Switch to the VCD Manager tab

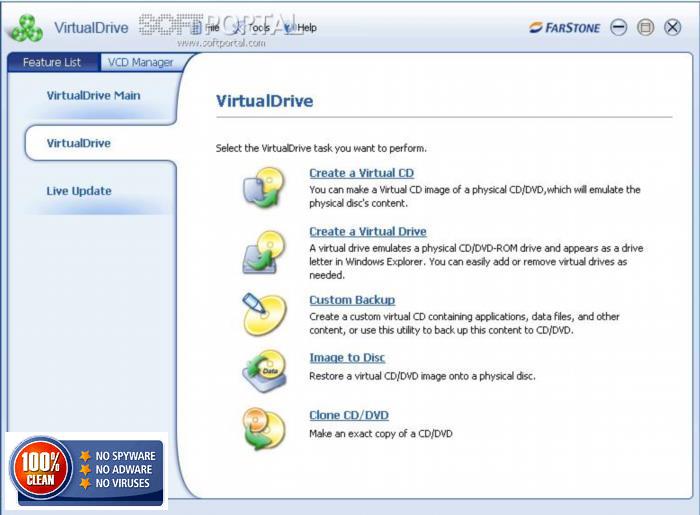141,62
